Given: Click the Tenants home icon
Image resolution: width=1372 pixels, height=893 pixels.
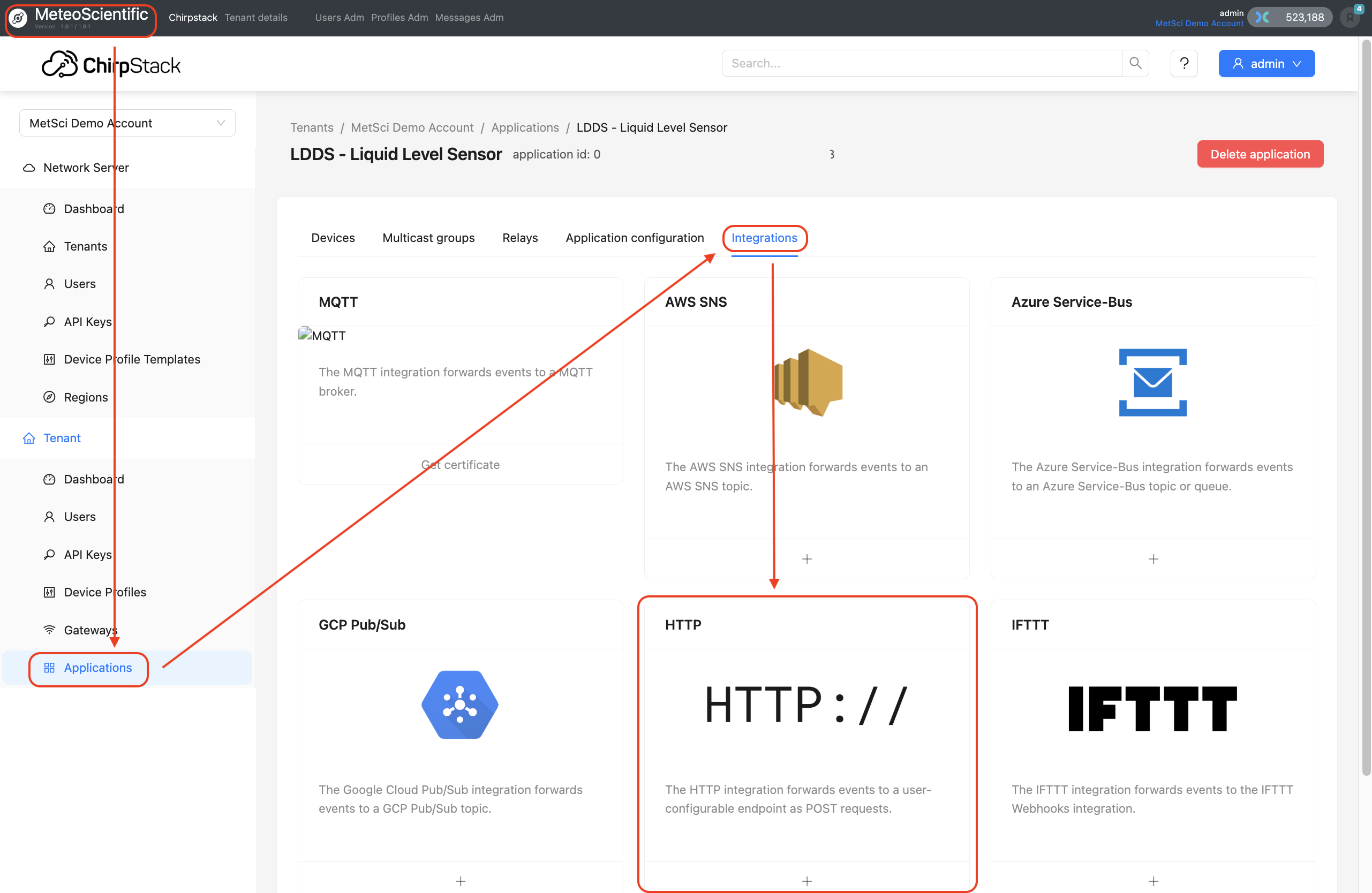Looking at the screenshot, I should point(50,247).
